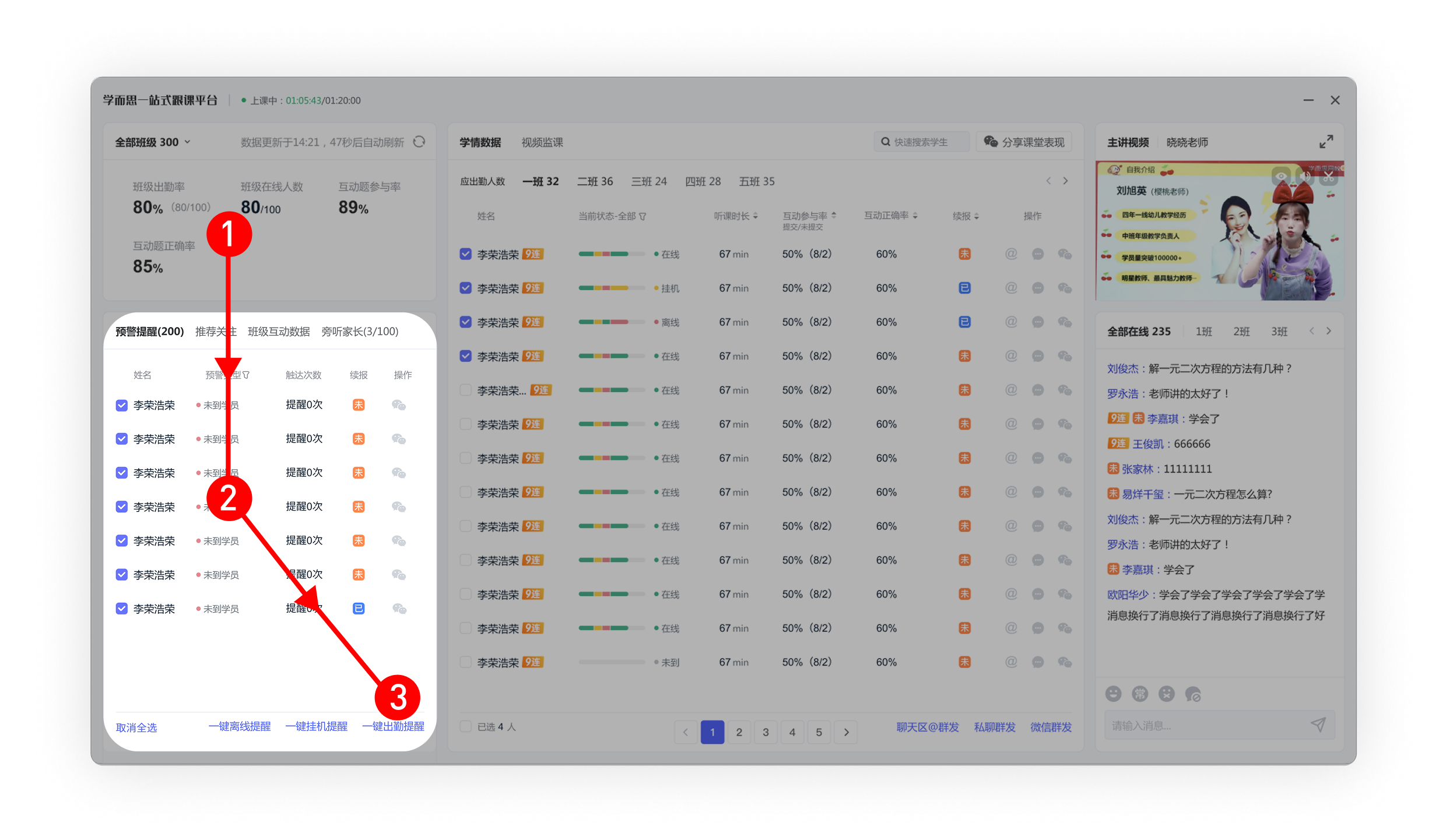The height and width of the screenshot is (840, 1432).
Task: Toggle the 已选 4 人 select-all checkbox
Action: tap(465, 726)
